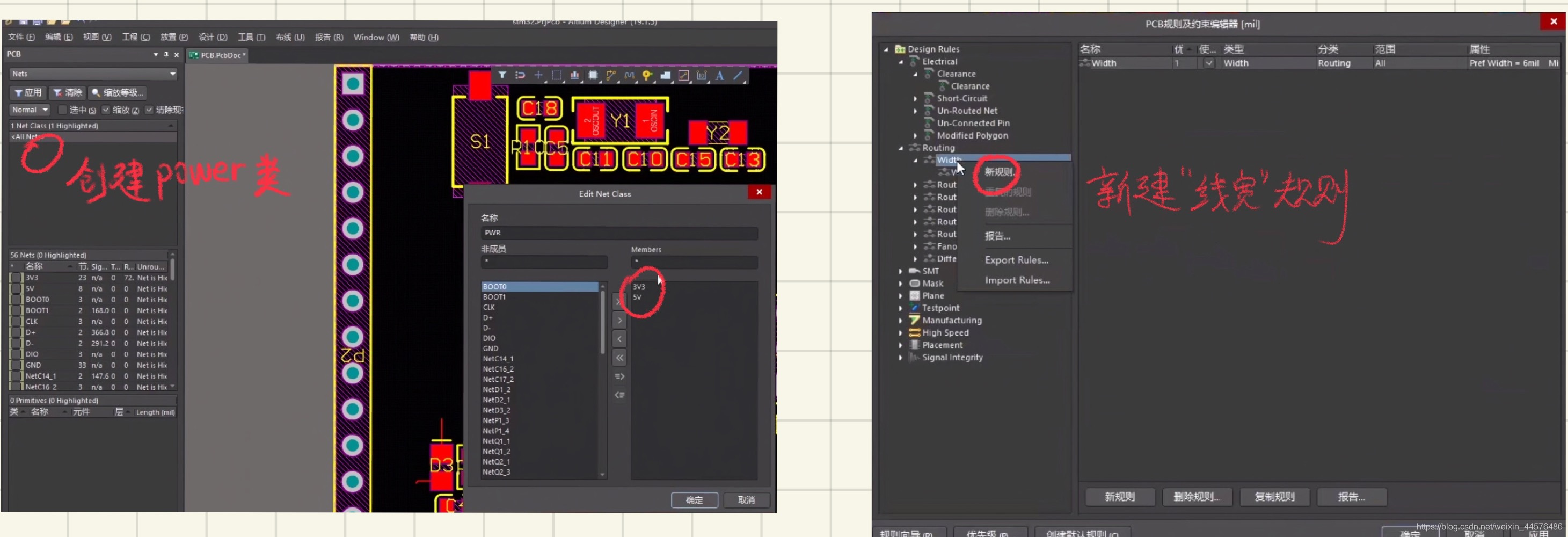Toggle checkbox for net 3V3 in nets list

[17, 278]
